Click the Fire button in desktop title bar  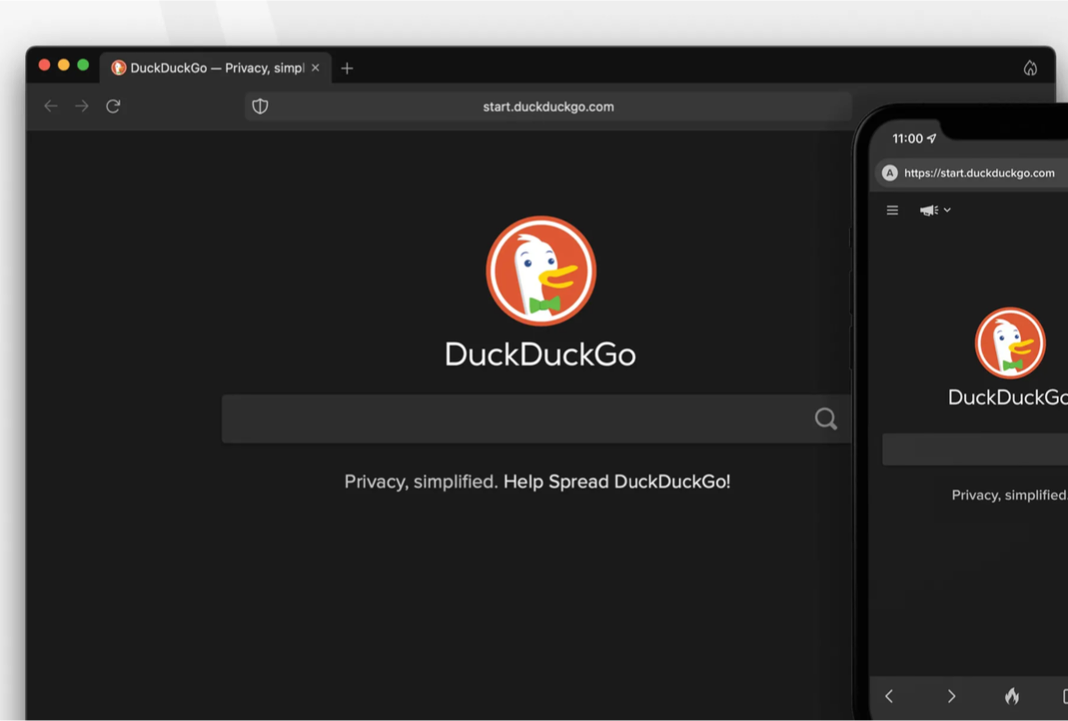[x=1030, y=67]
